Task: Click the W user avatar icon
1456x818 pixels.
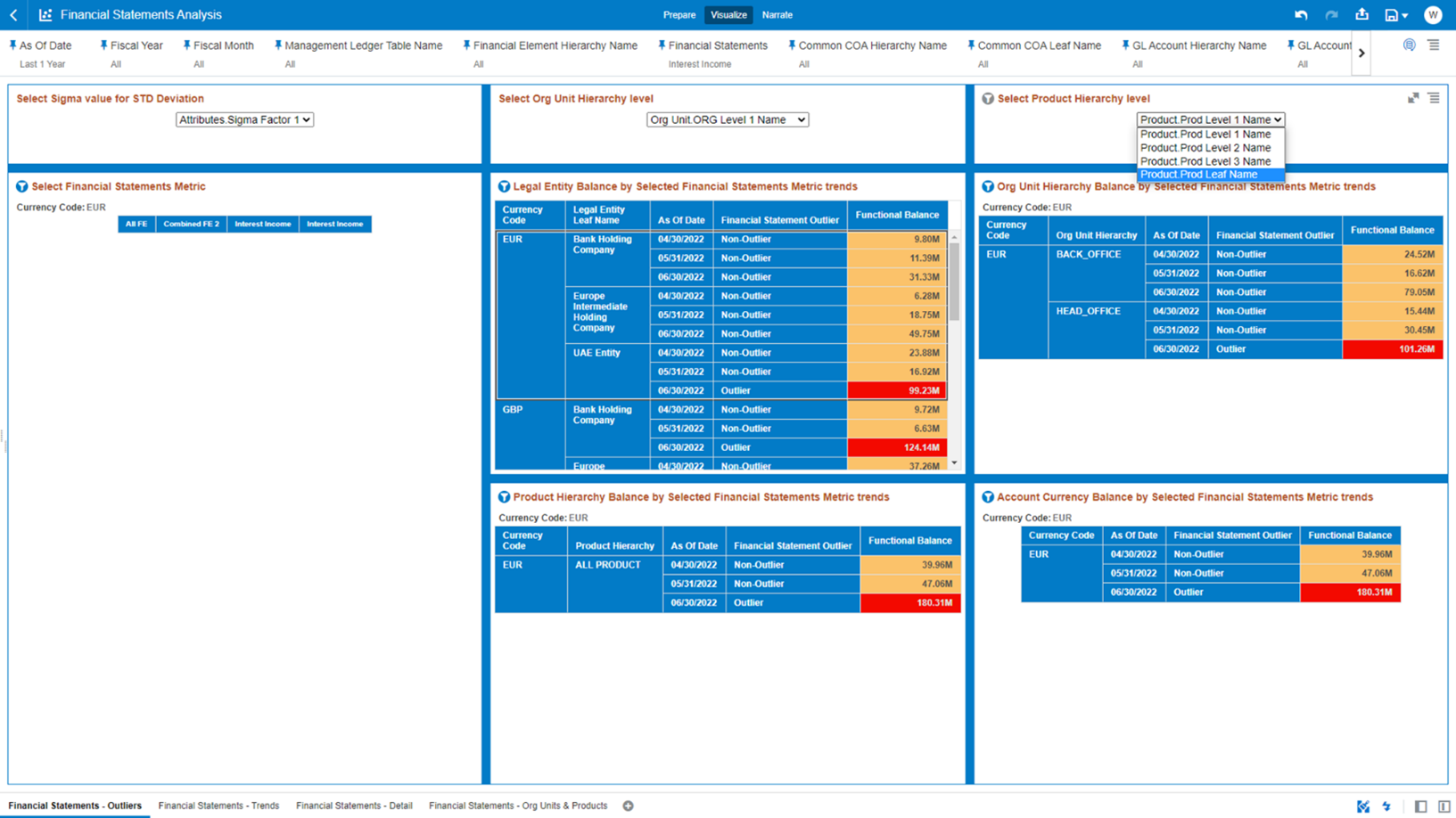Action: (1434, 14)
